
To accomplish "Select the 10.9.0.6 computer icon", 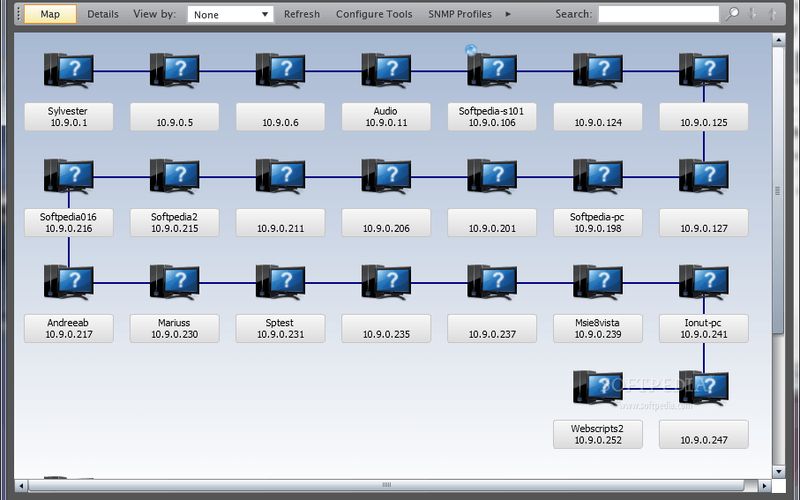I will tap(281, 70).
